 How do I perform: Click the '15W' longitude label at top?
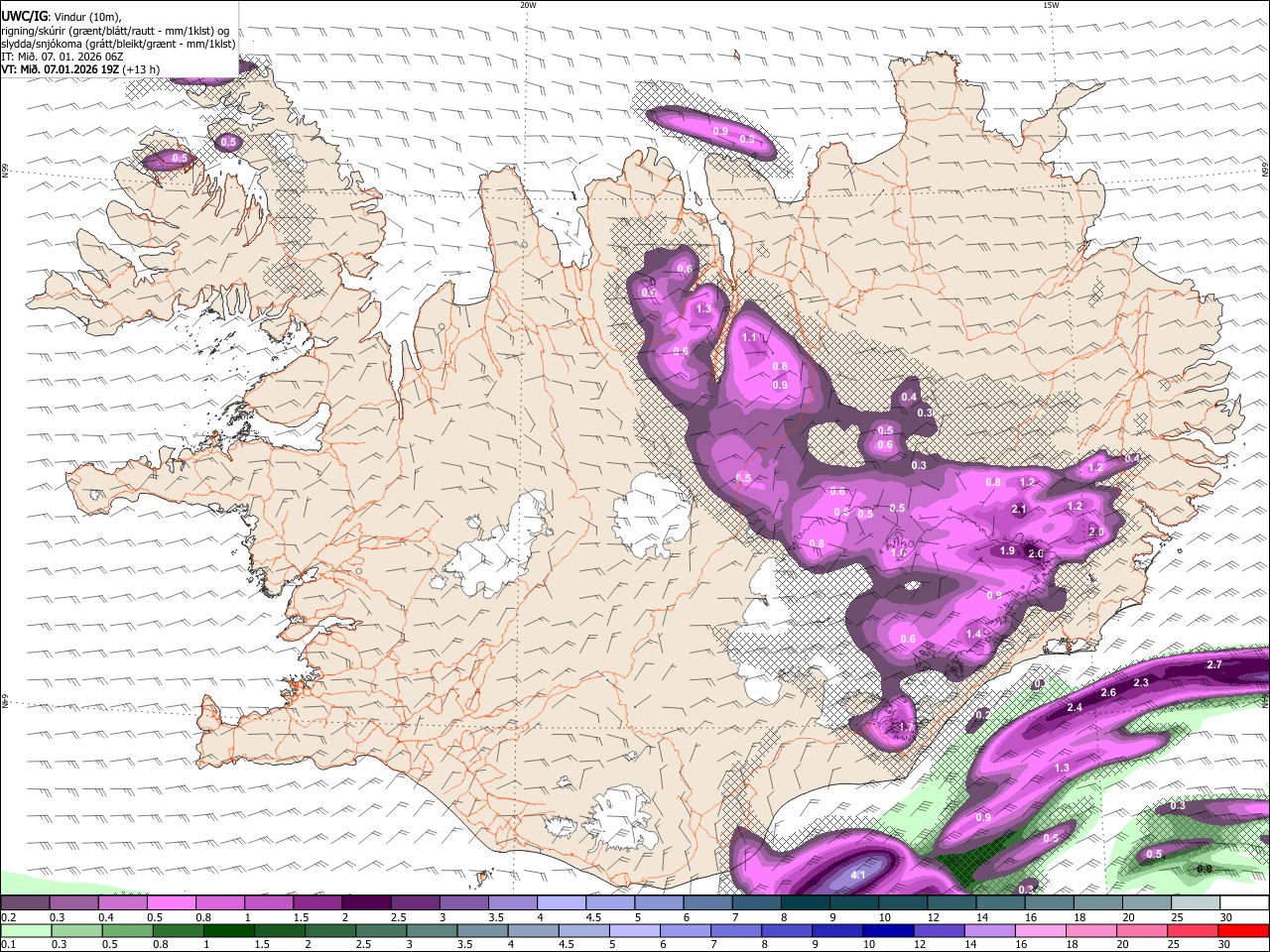coord(1051,5)
